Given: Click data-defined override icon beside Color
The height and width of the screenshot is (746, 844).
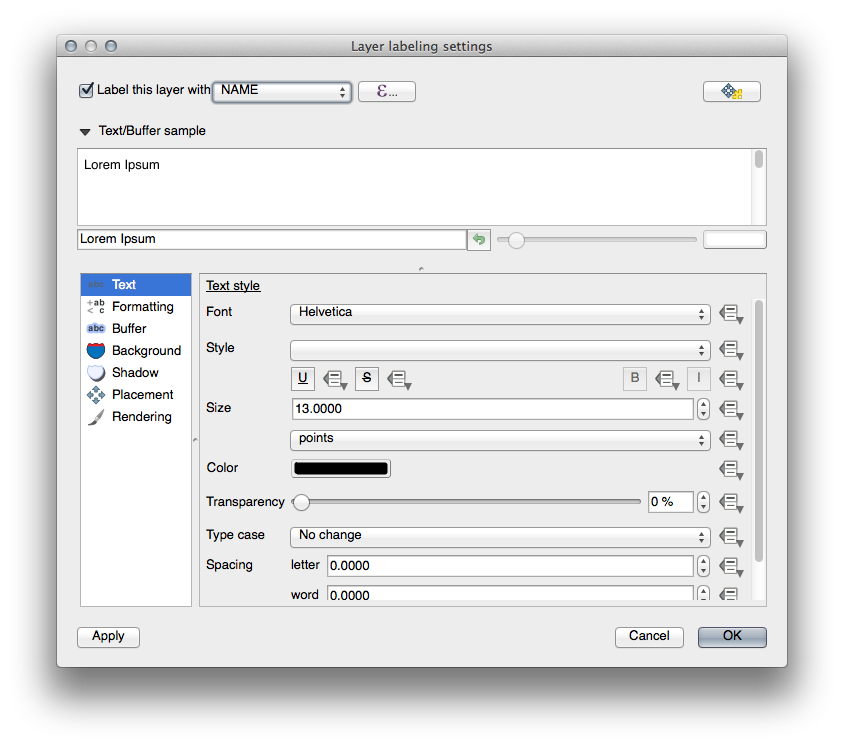Looking at the screenshot, I should coord(731,469).
